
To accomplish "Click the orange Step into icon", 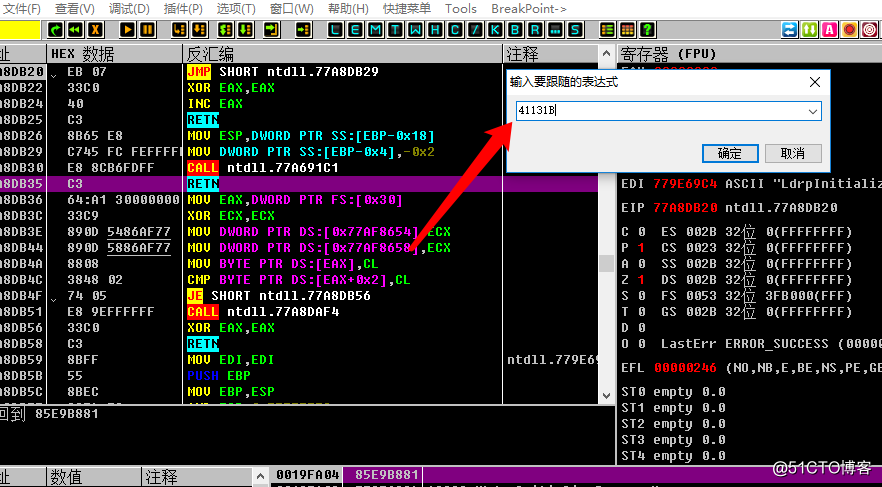I will (x=179, y=30).
